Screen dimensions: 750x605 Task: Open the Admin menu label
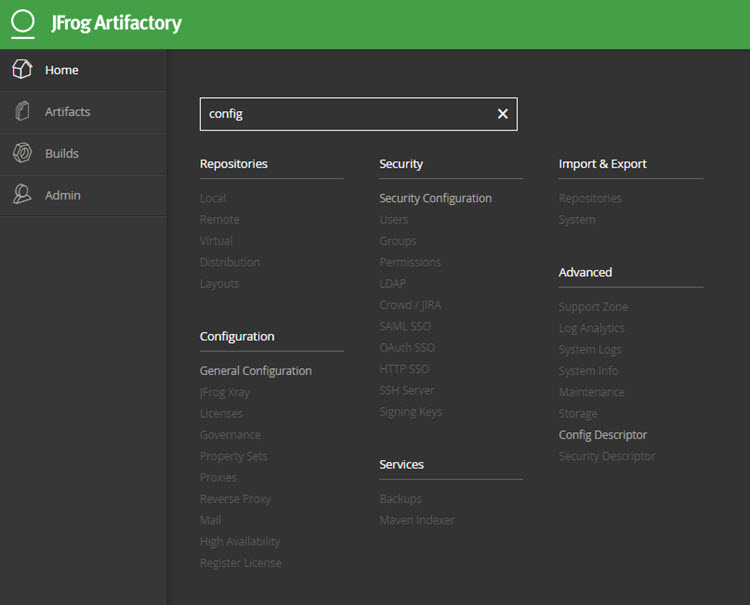[63, 196]
